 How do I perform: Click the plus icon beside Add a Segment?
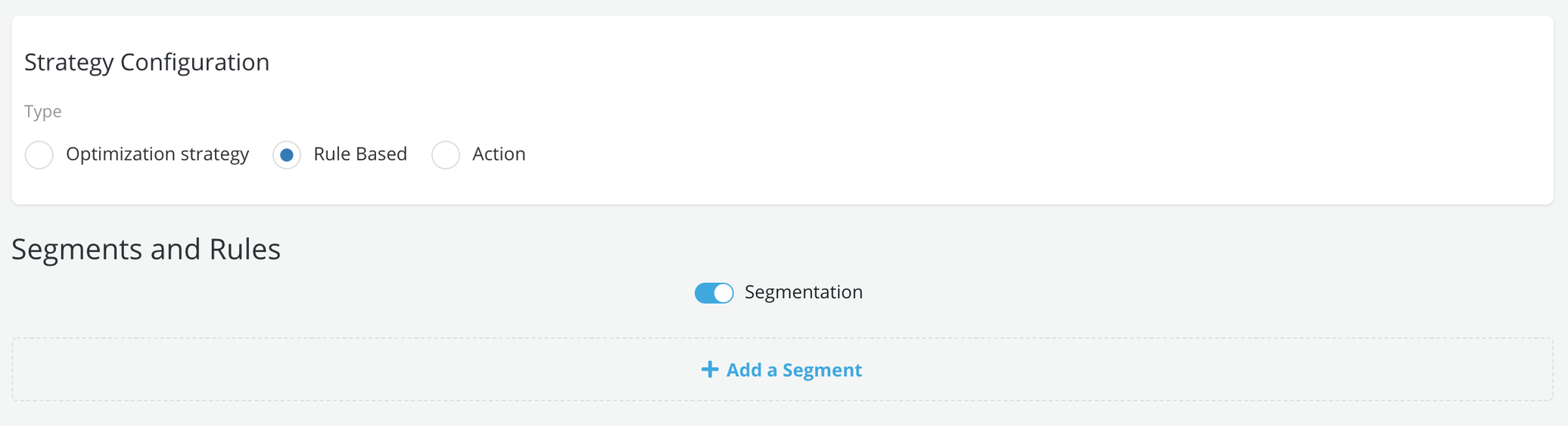(x=709, y=369)
